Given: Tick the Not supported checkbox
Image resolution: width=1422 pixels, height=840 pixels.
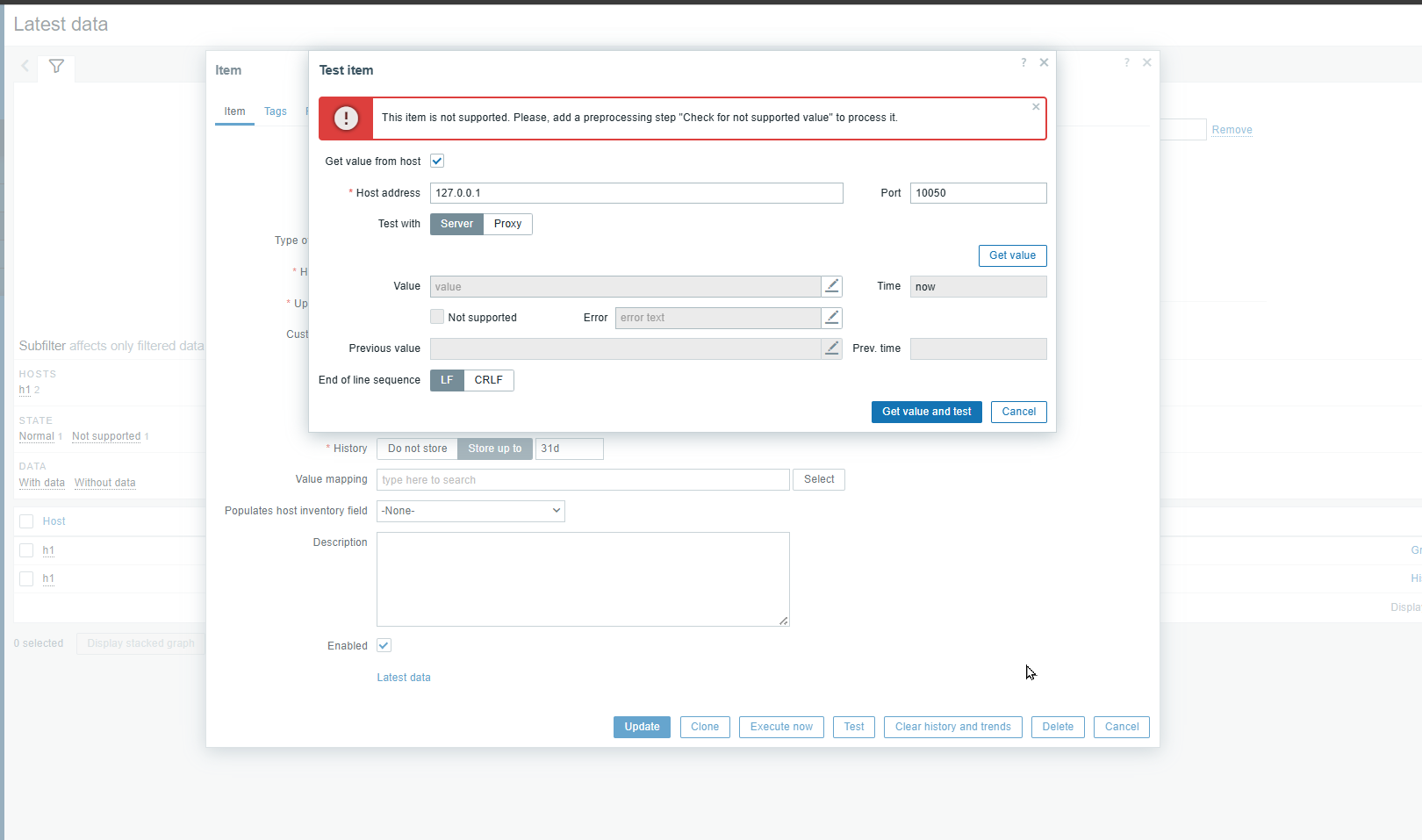Looking at the screenshot, I should (x=437, y=317).
